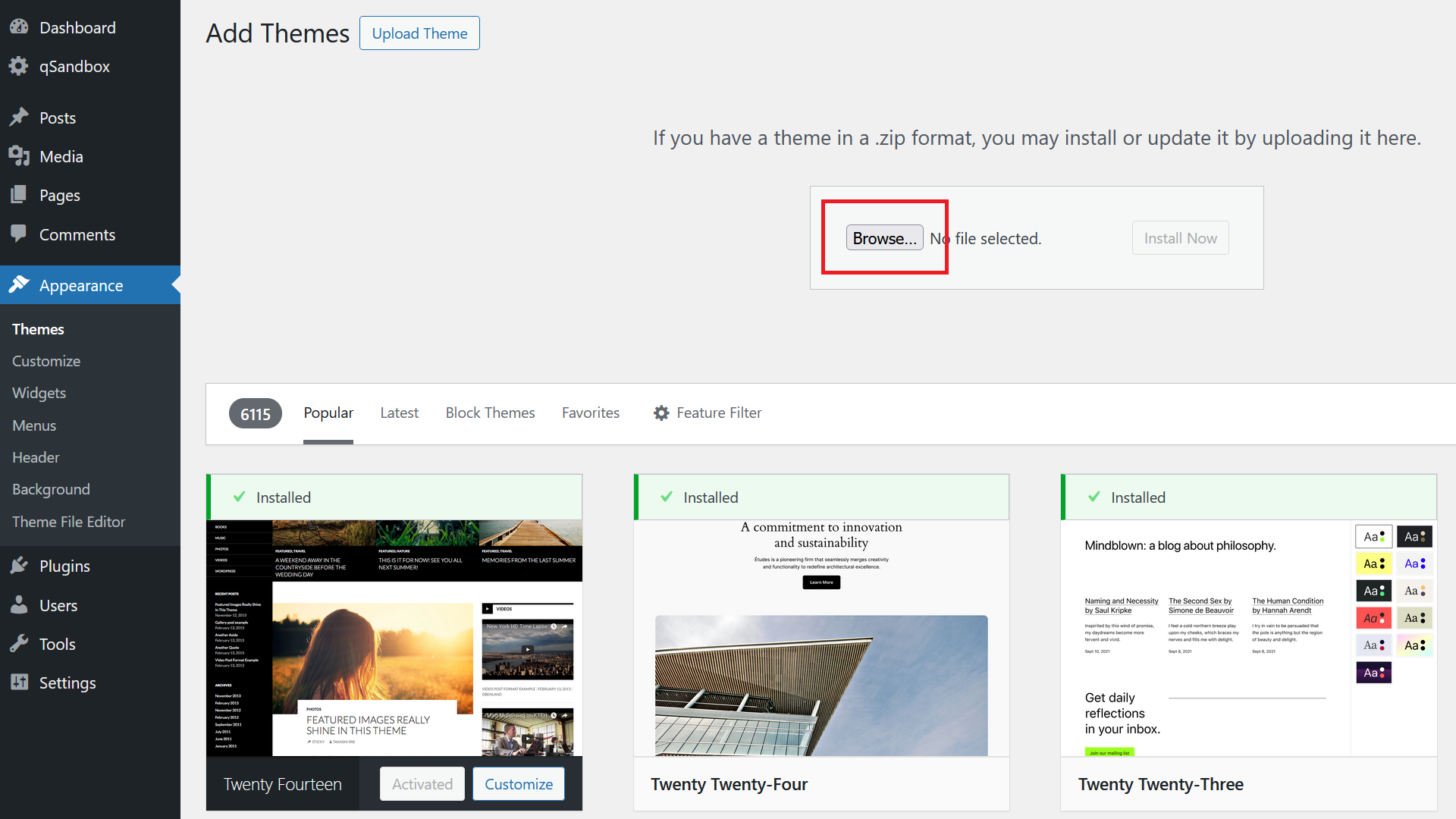
Task: Click Customize on Twenty Fourteen card
Action: click(519, 784)
